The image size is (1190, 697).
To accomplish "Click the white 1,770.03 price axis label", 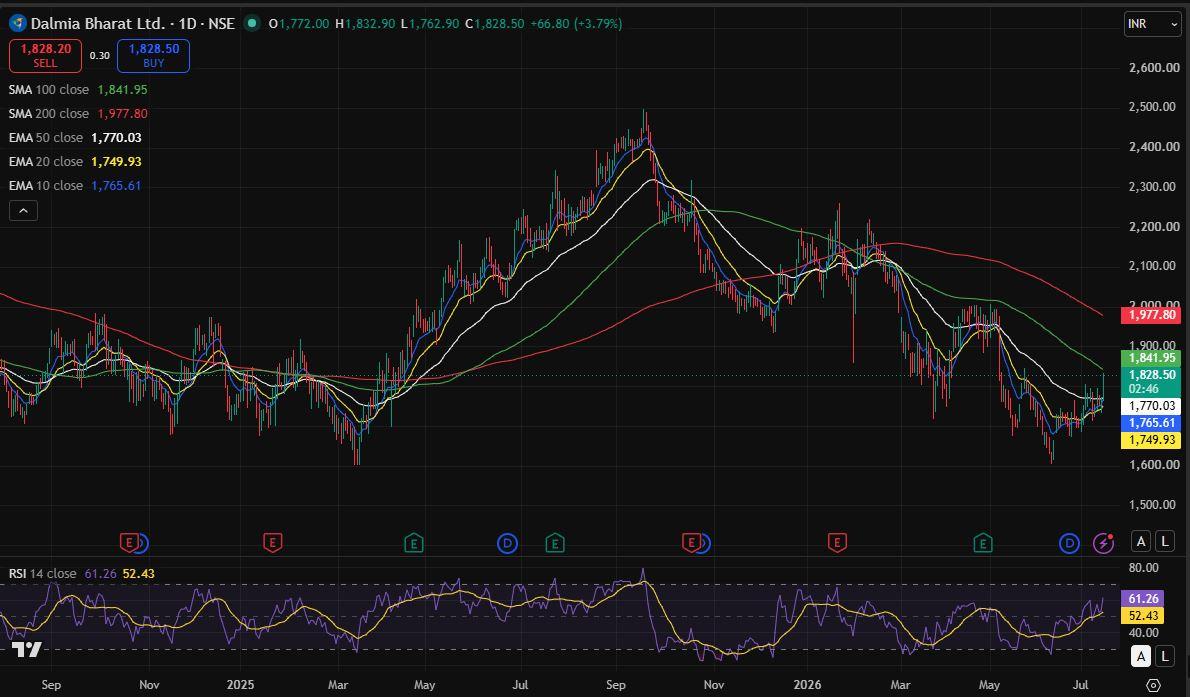I will 1151,406.
